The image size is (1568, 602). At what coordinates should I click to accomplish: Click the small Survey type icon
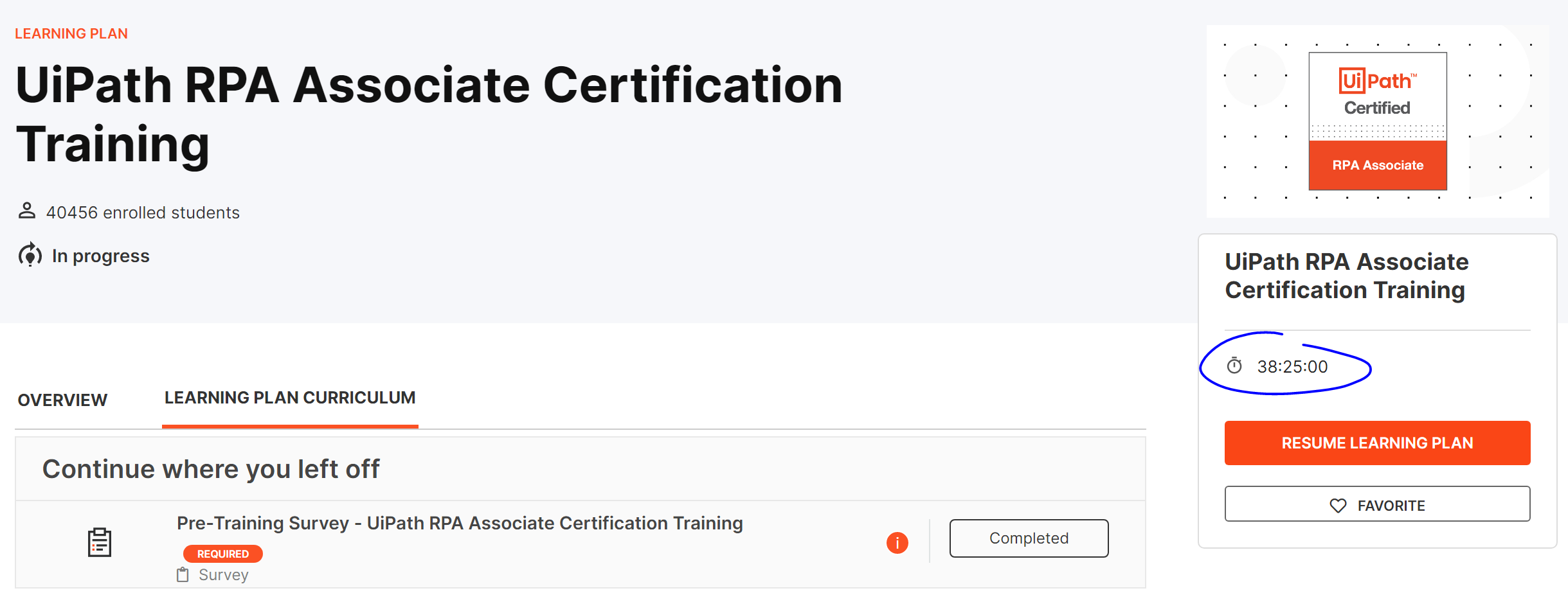point(183,574)
